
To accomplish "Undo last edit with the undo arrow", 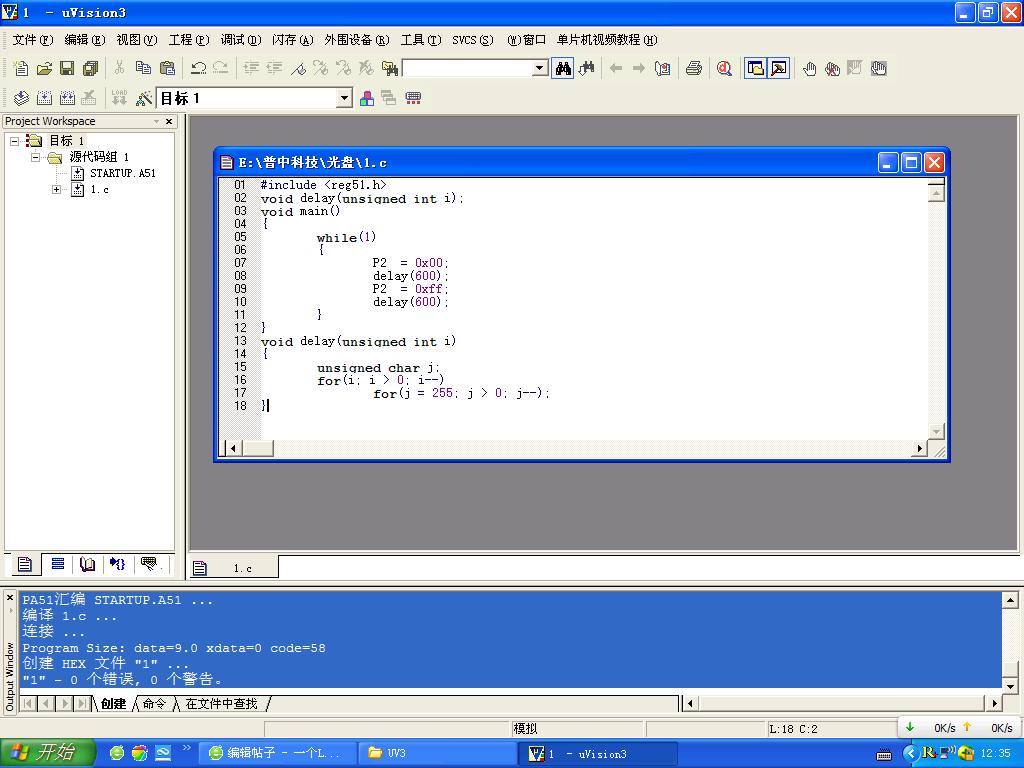I will (x=198, y=68).
